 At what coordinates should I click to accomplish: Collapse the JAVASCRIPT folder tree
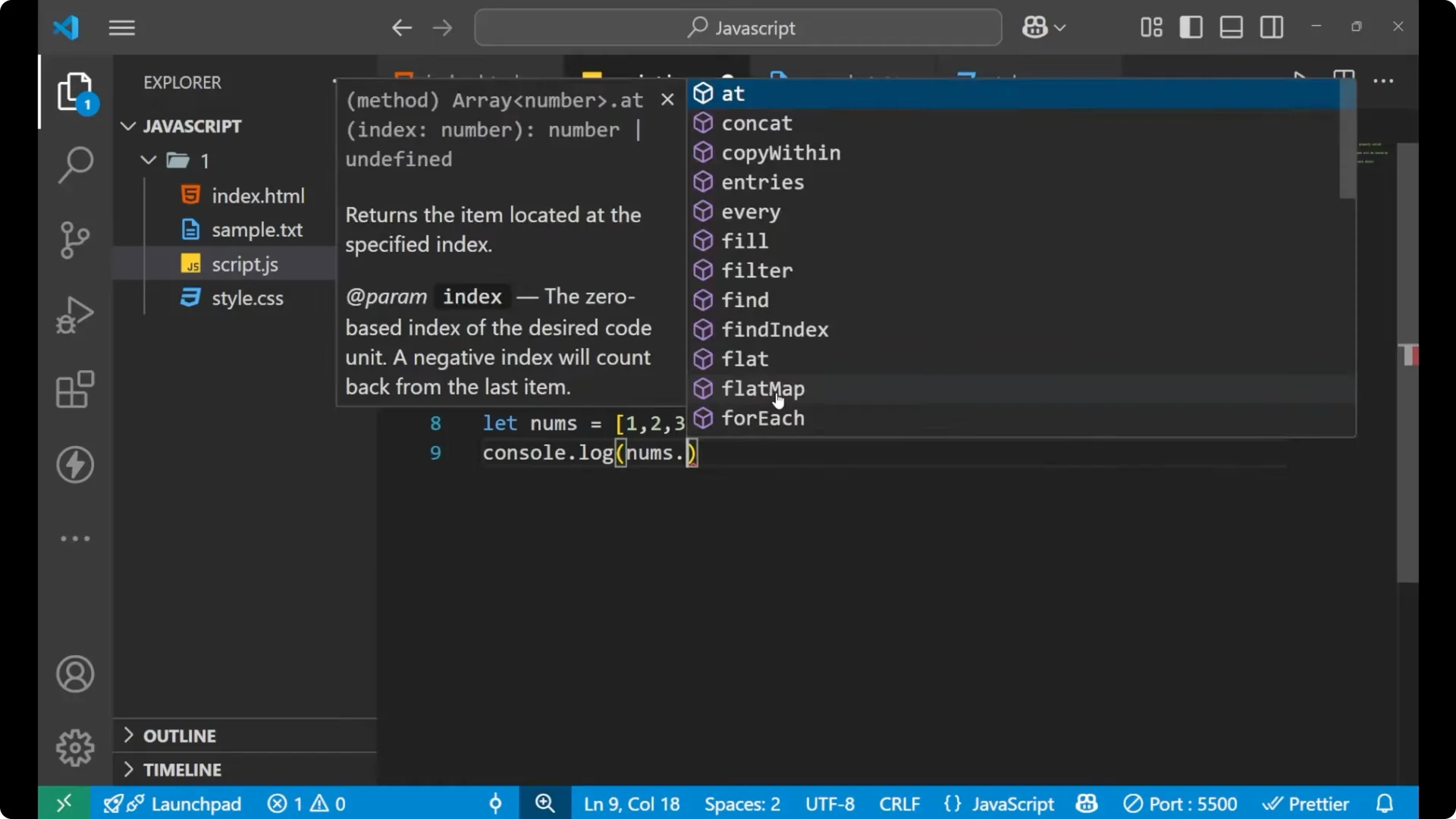[x=127, y=126]
